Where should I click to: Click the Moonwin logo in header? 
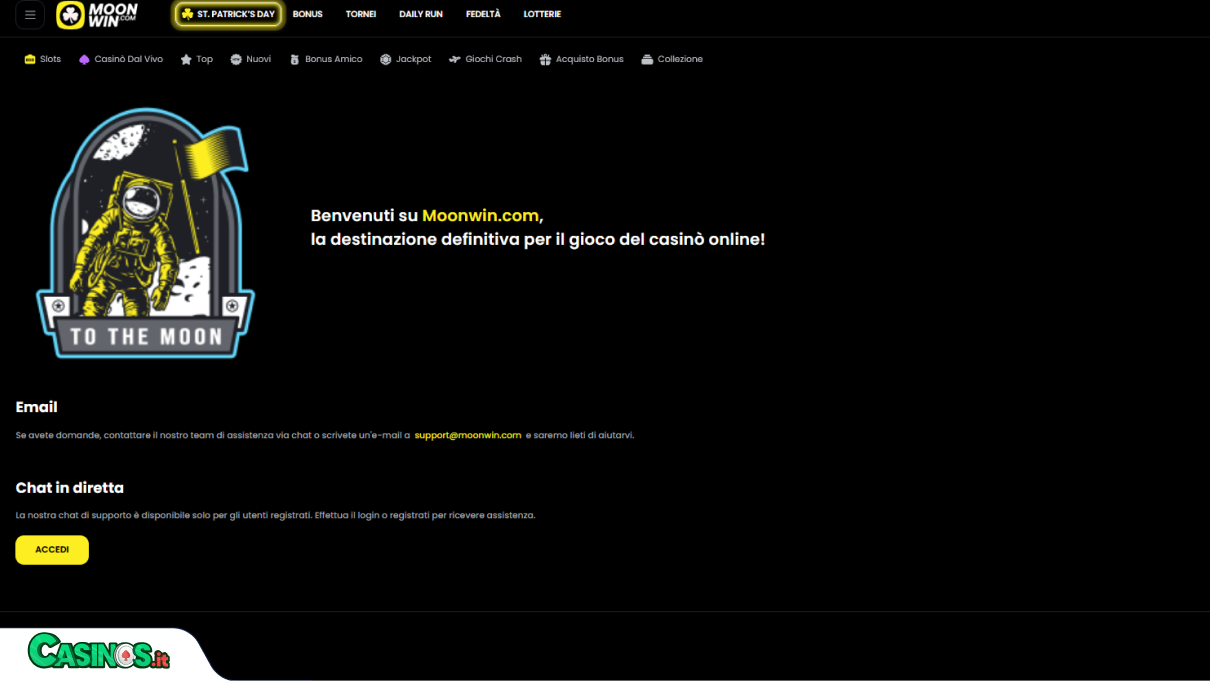(x=97, y=15)
